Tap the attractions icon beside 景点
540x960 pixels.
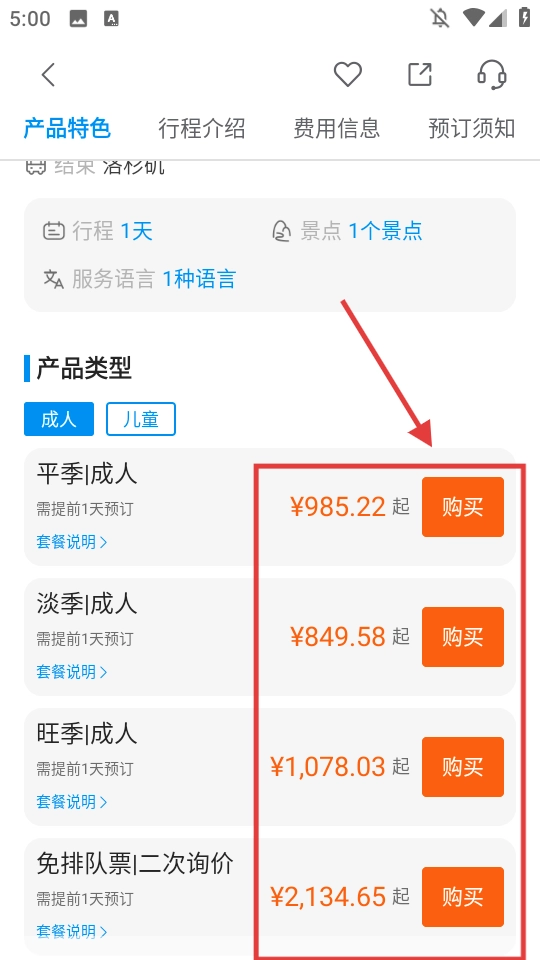[281, 231]
